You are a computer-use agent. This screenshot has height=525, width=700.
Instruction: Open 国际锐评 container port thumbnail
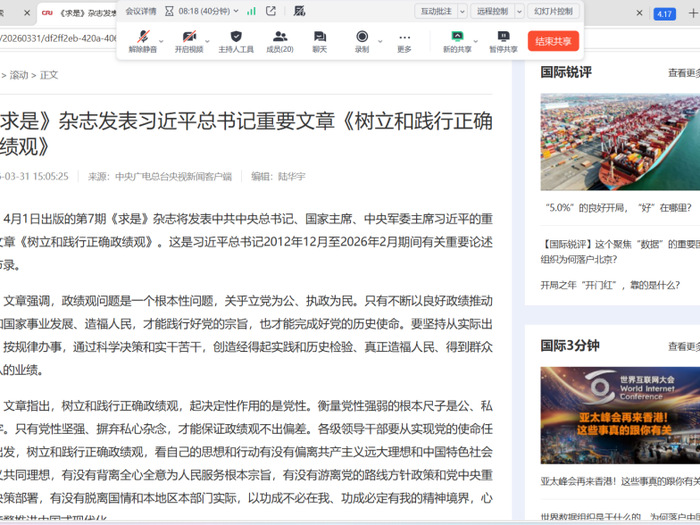tap(620, 141)
